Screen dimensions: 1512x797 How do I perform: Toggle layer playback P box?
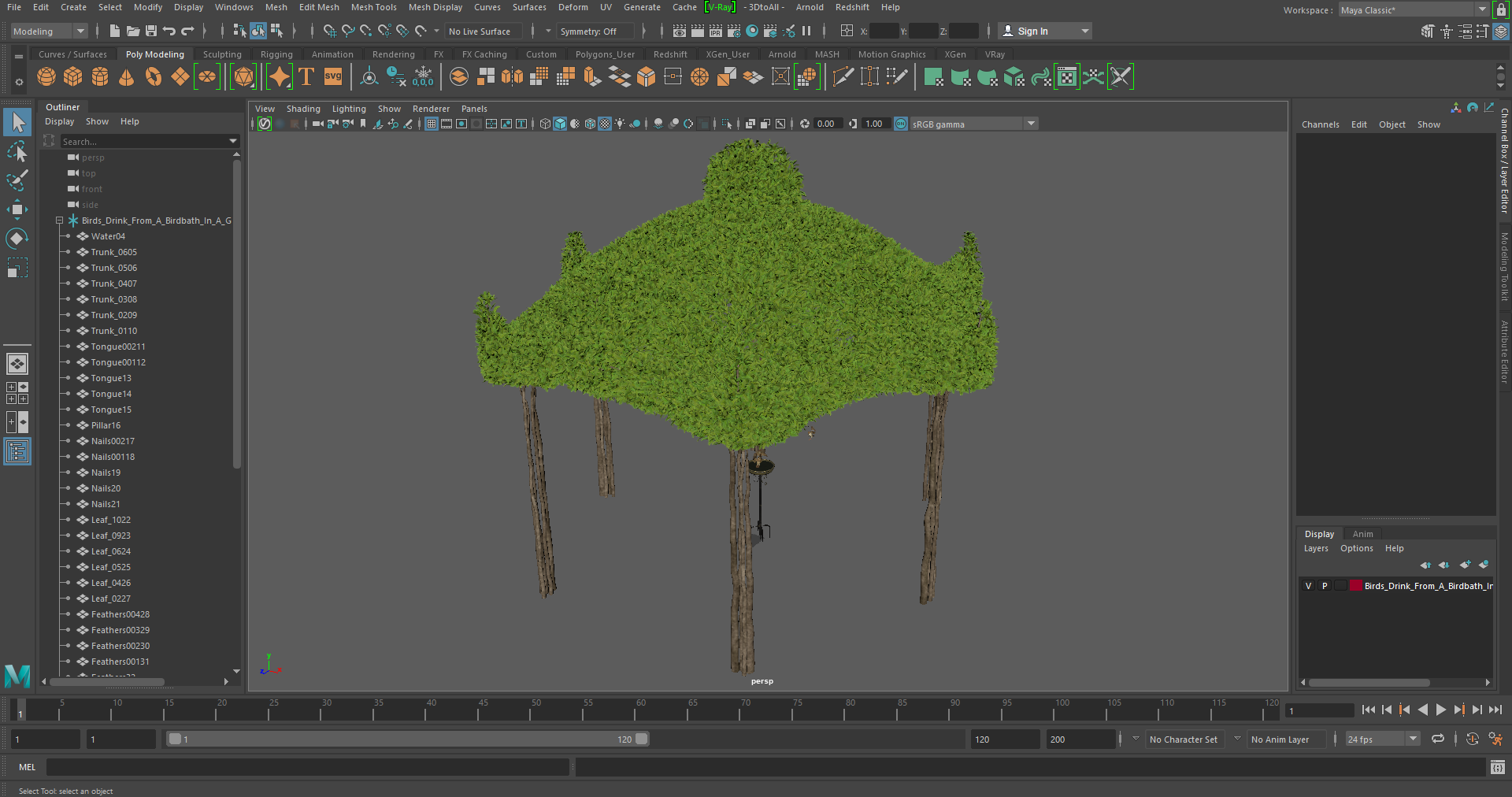point(1325,586)
